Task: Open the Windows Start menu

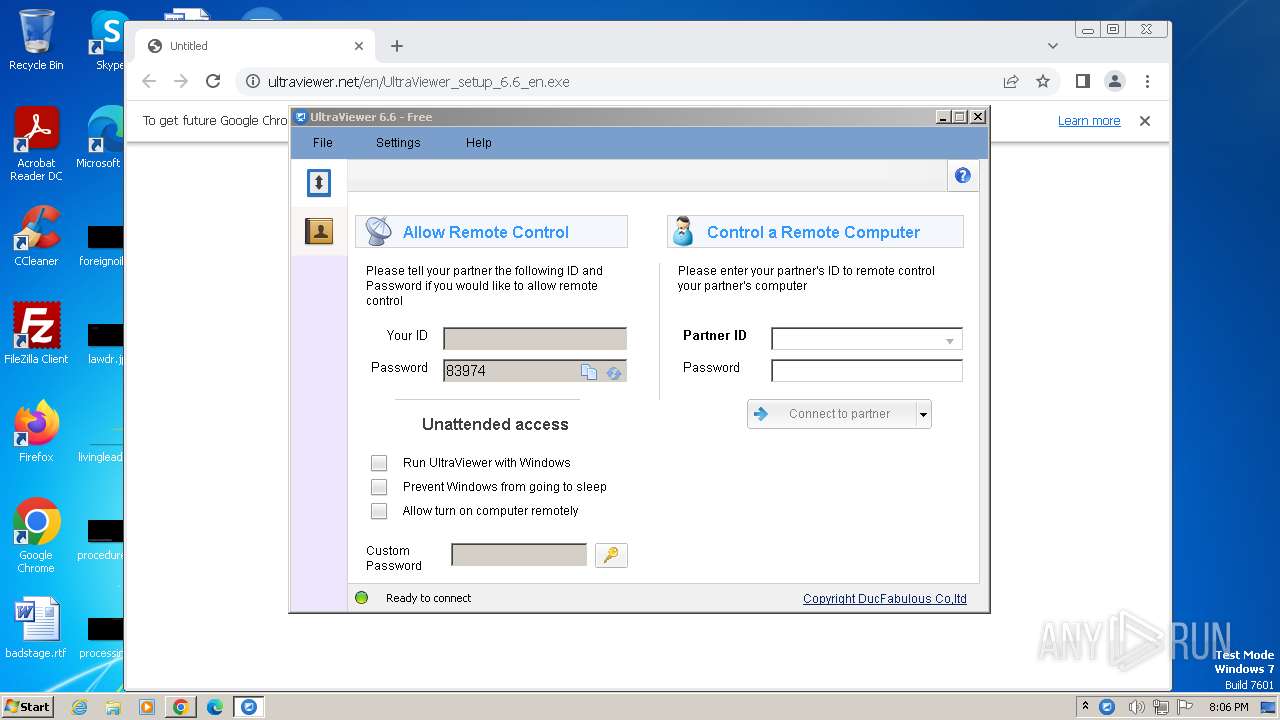Action: pos(27,707)
